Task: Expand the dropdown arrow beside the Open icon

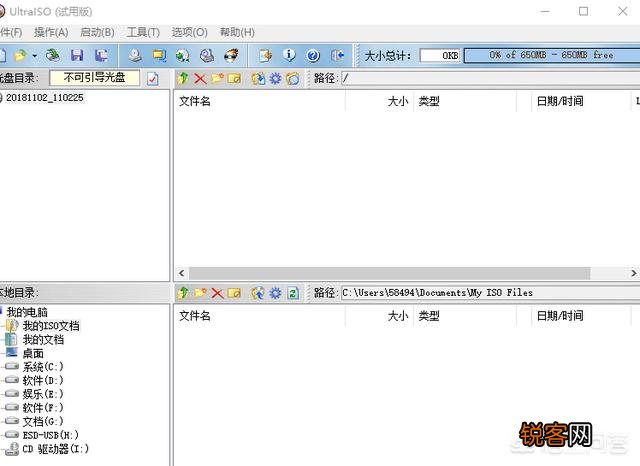Action: tap(34, 56)
